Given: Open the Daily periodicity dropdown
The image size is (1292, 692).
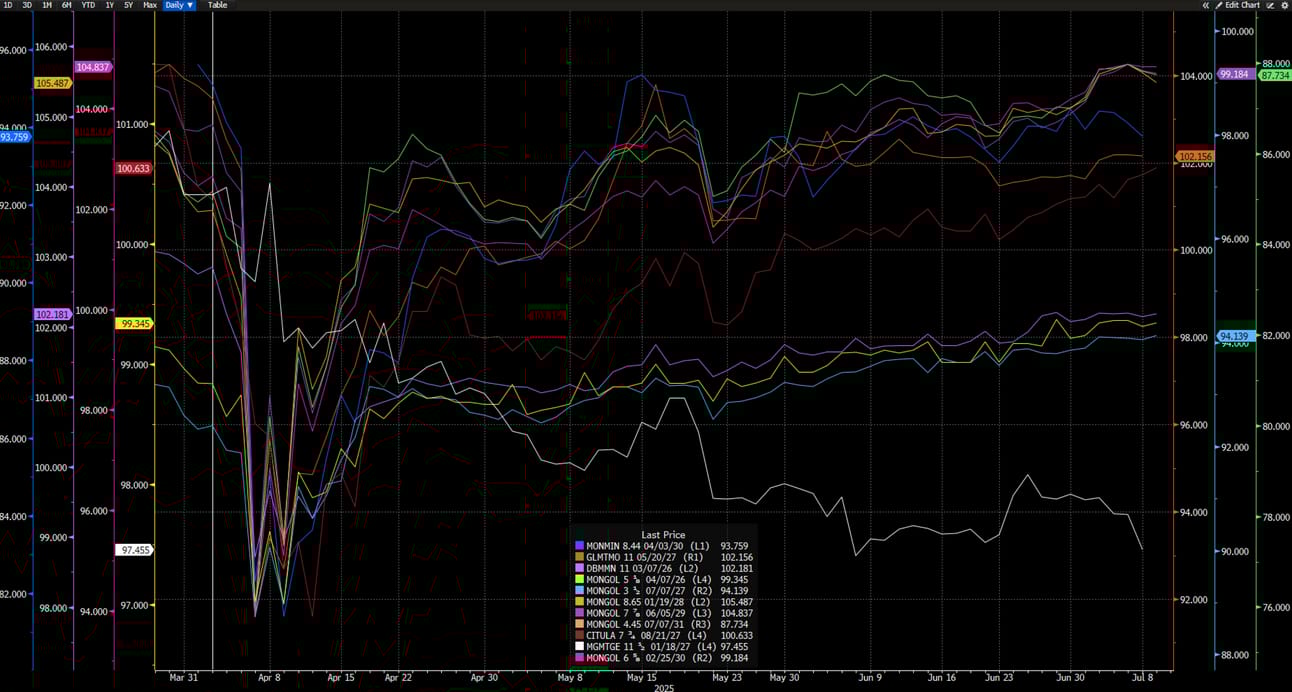Looking at the screenshot, I should [179, 5].
